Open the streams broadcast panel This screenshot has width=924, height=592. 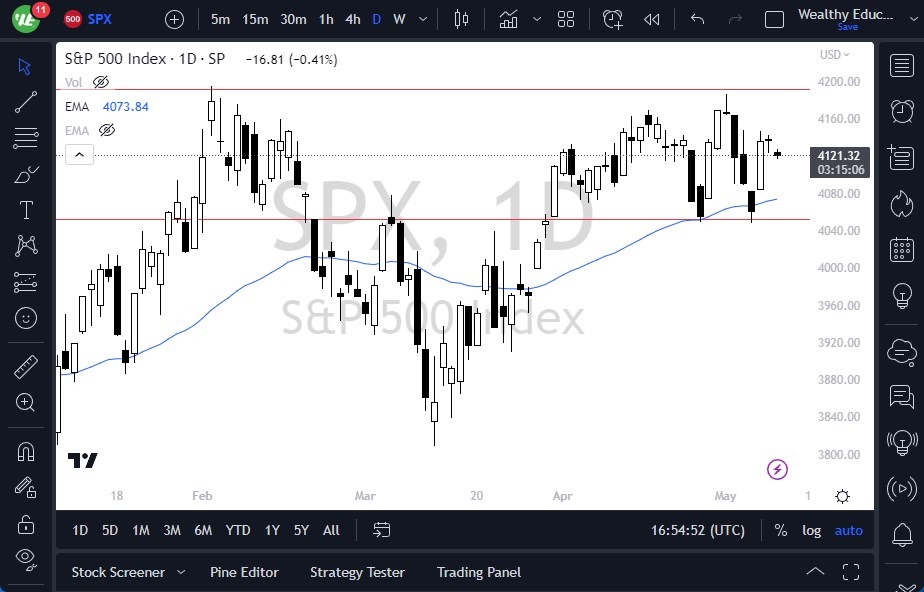[902, 488]
